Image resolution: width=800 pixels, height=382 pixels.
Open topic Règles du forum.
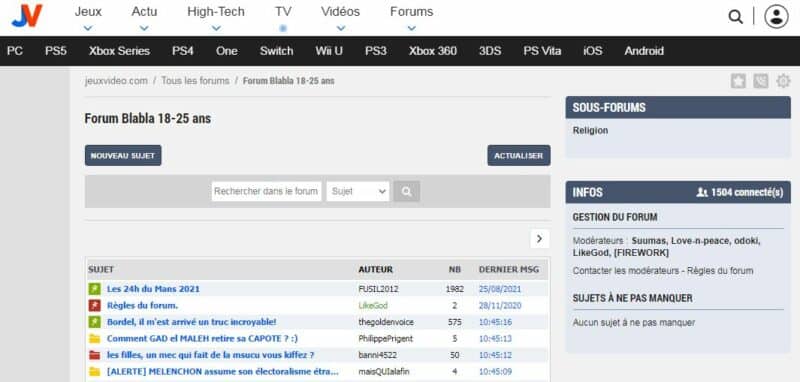coord(142,305)
